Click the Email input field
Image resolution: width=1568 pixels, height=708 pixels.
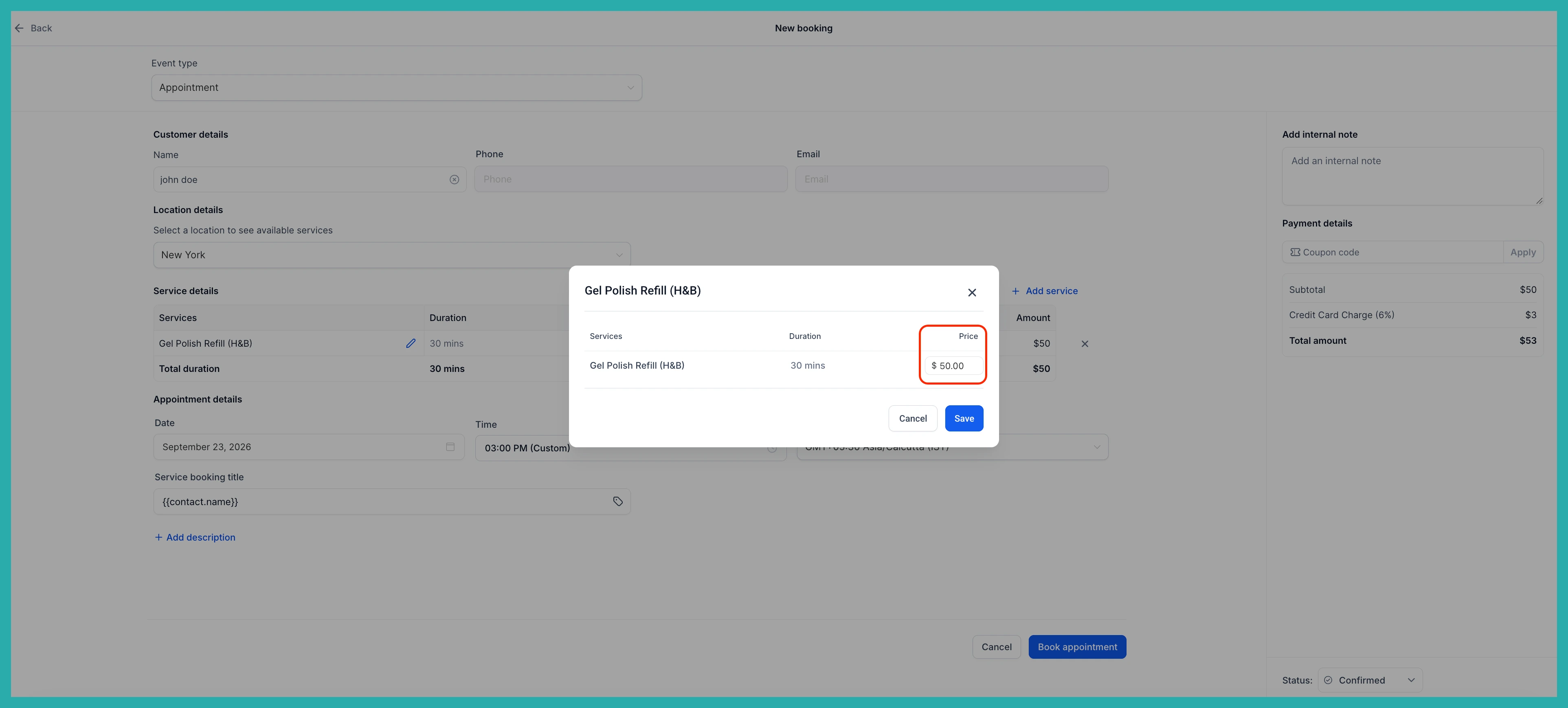951,179
